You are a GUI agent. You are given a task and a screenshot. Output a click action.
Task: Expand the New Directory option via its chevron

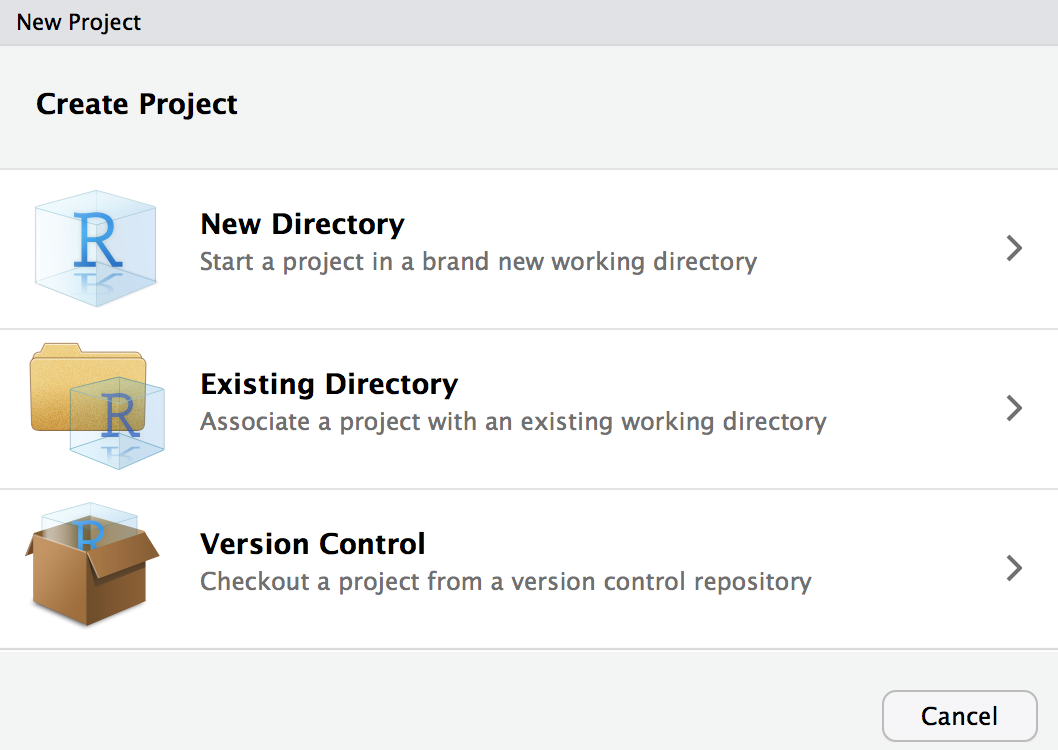tap(1014, 248)
